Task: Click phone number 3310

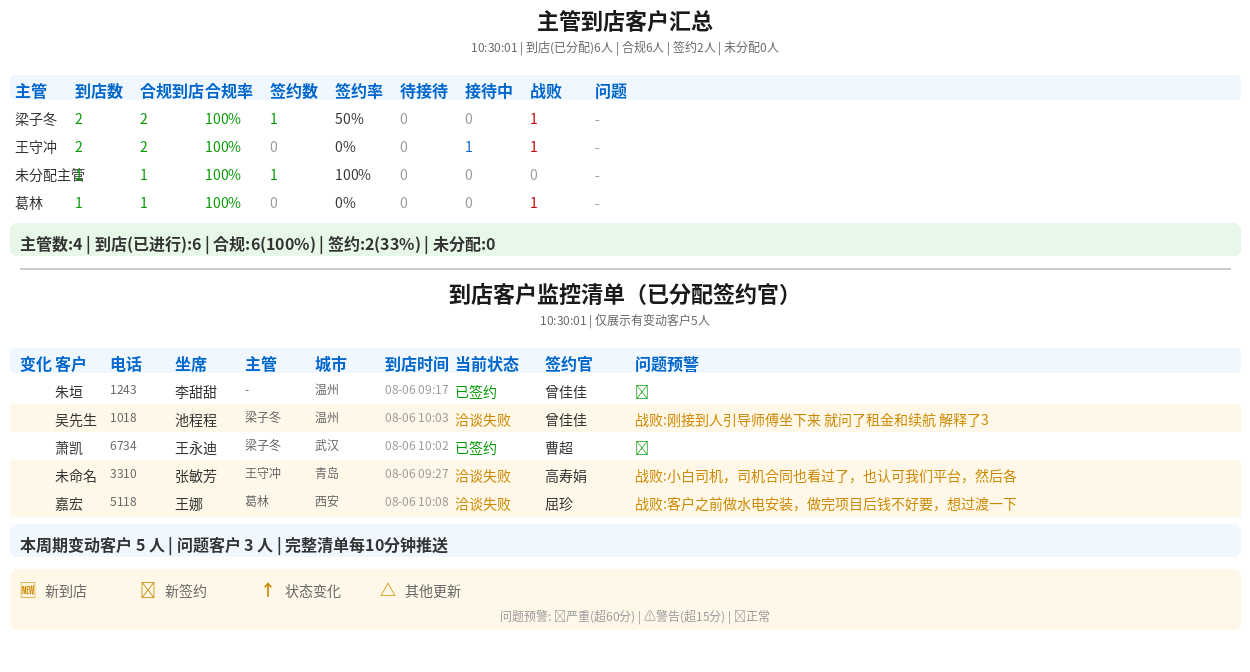Action: tap(123, 473)
